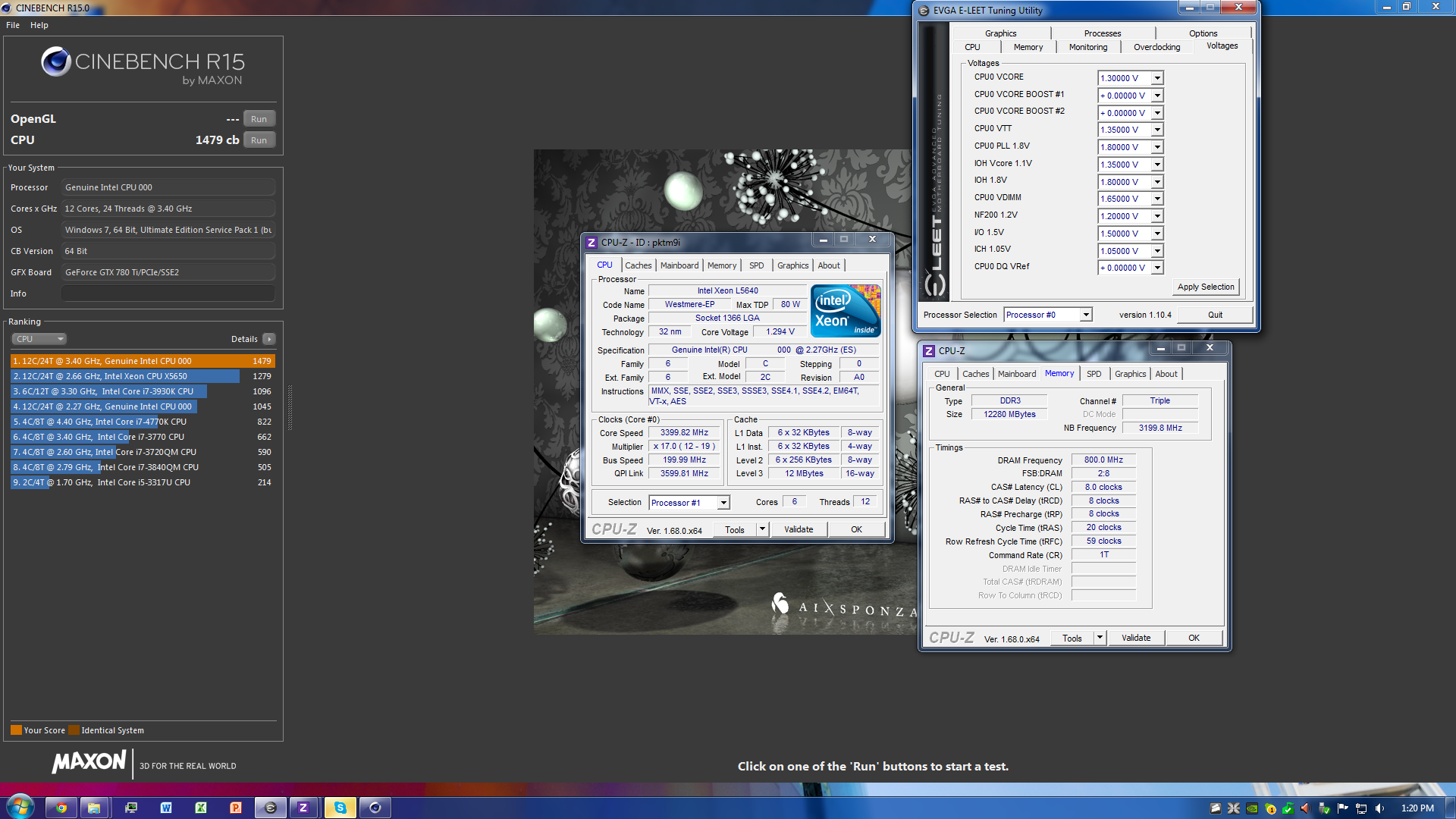Image resolution: width=1456 pixels, height=819 pixels.
Task: Switch to Cinebench taskbar icon
Action: (375, 808)
